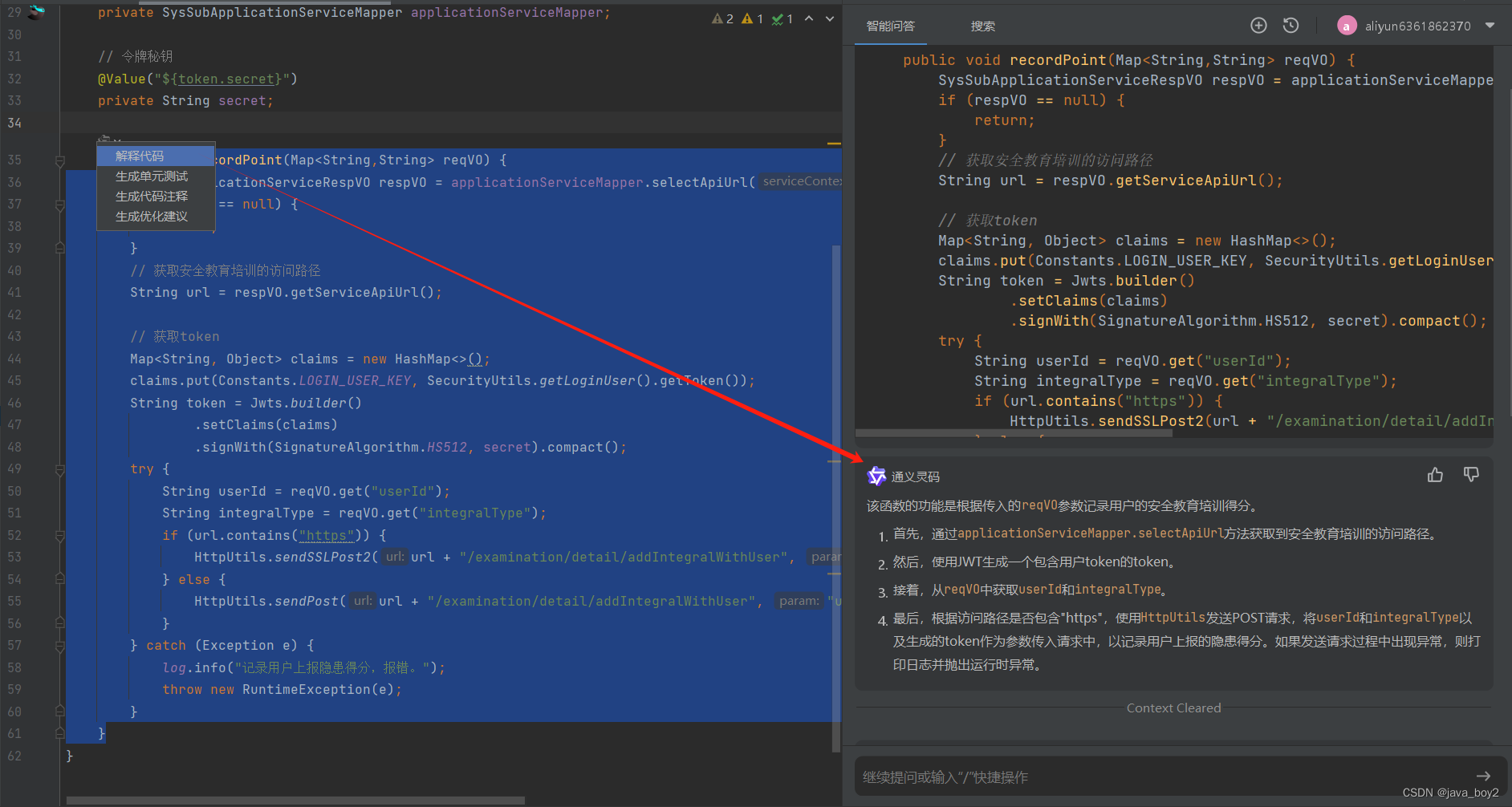Click line number 62 in the gutter
The width and height of the screenshot is (1512, 807).
click(14, 756)
